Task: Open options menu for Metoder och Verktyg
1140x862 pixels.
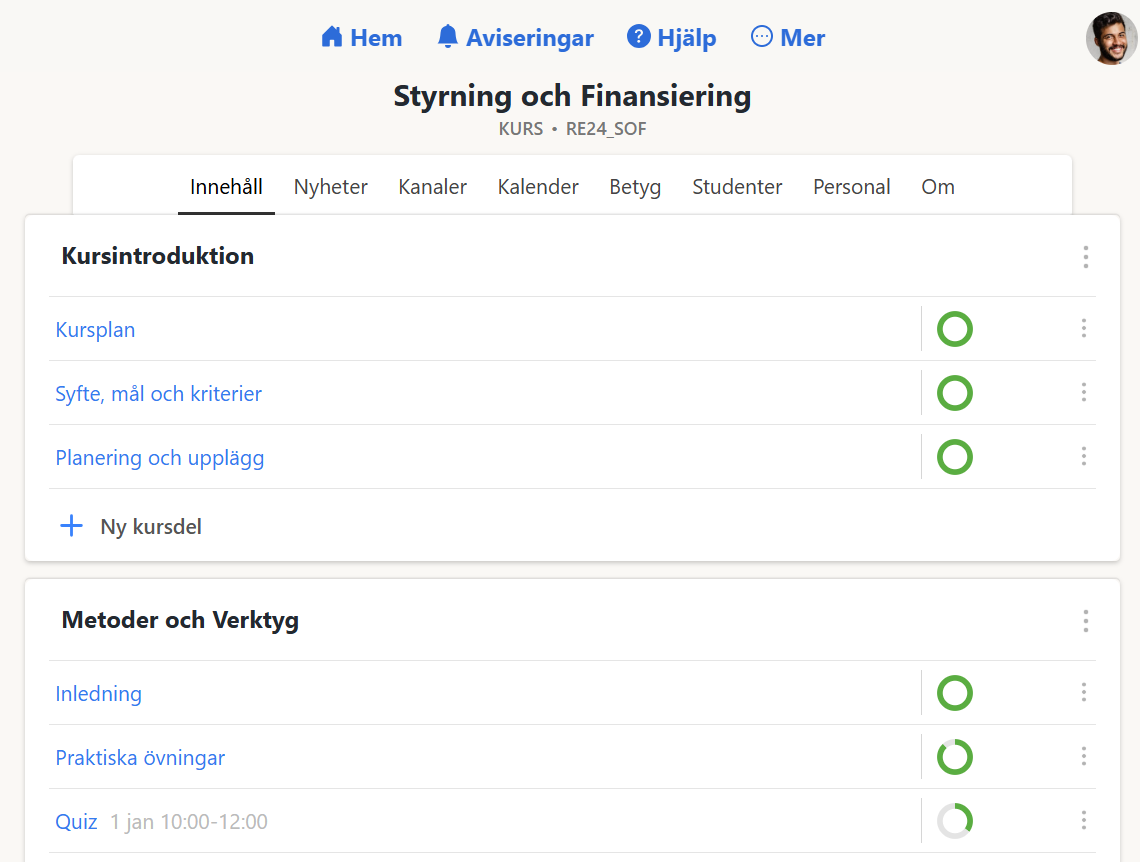Action: [x=1085, y=621]
